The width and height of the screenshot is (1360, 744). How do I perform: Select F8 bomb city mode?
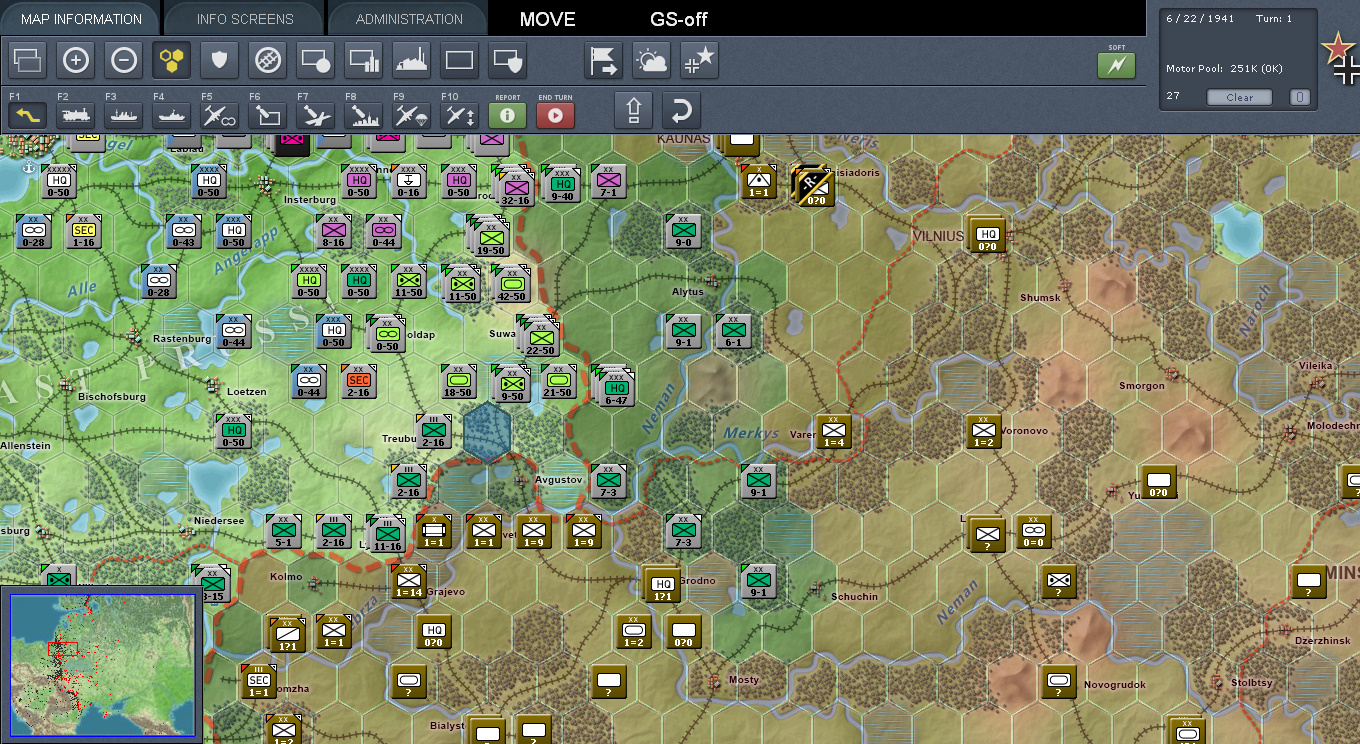tap(363, 115)
